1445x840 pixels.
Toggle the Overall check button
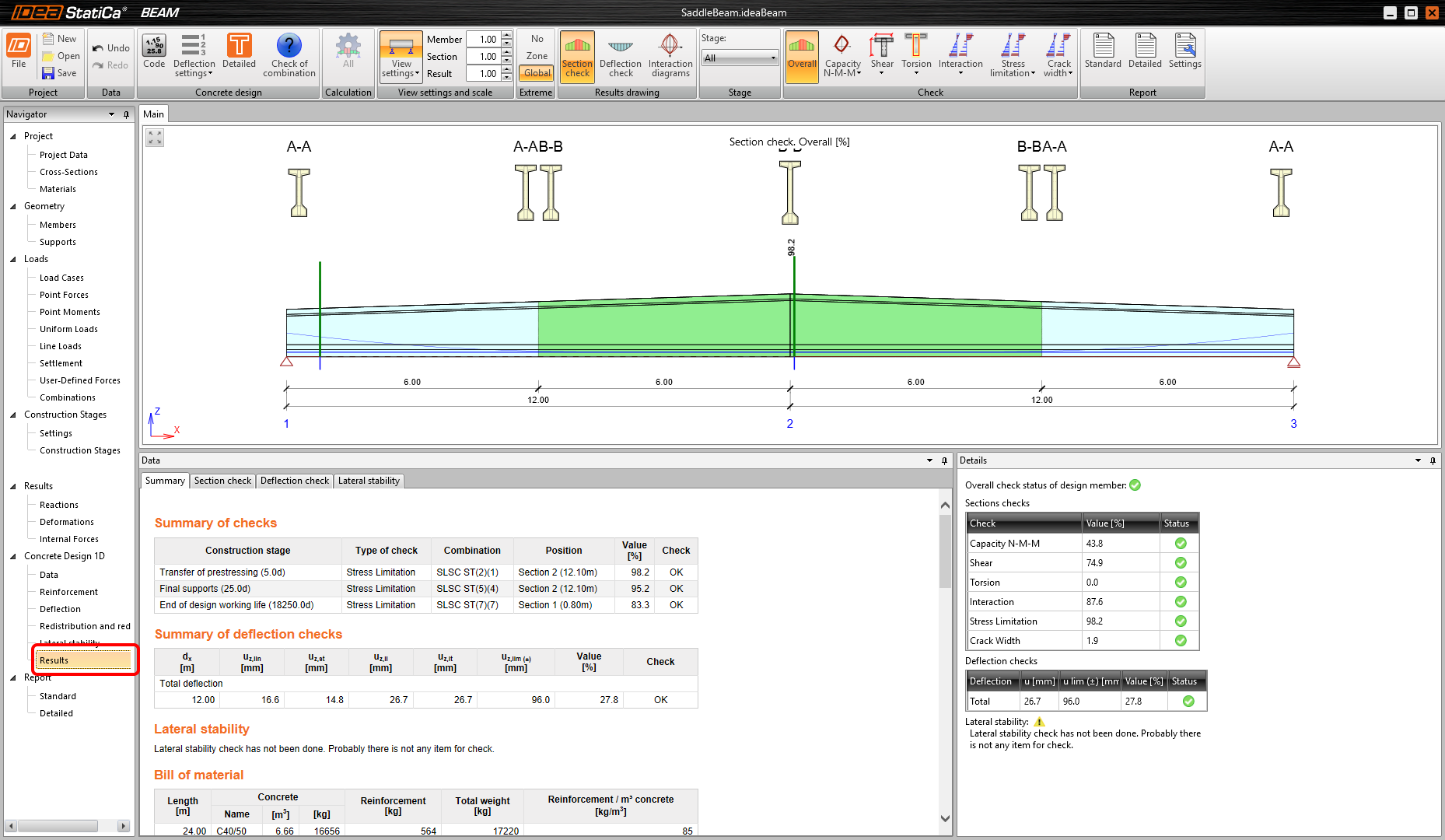pos(801,55)
